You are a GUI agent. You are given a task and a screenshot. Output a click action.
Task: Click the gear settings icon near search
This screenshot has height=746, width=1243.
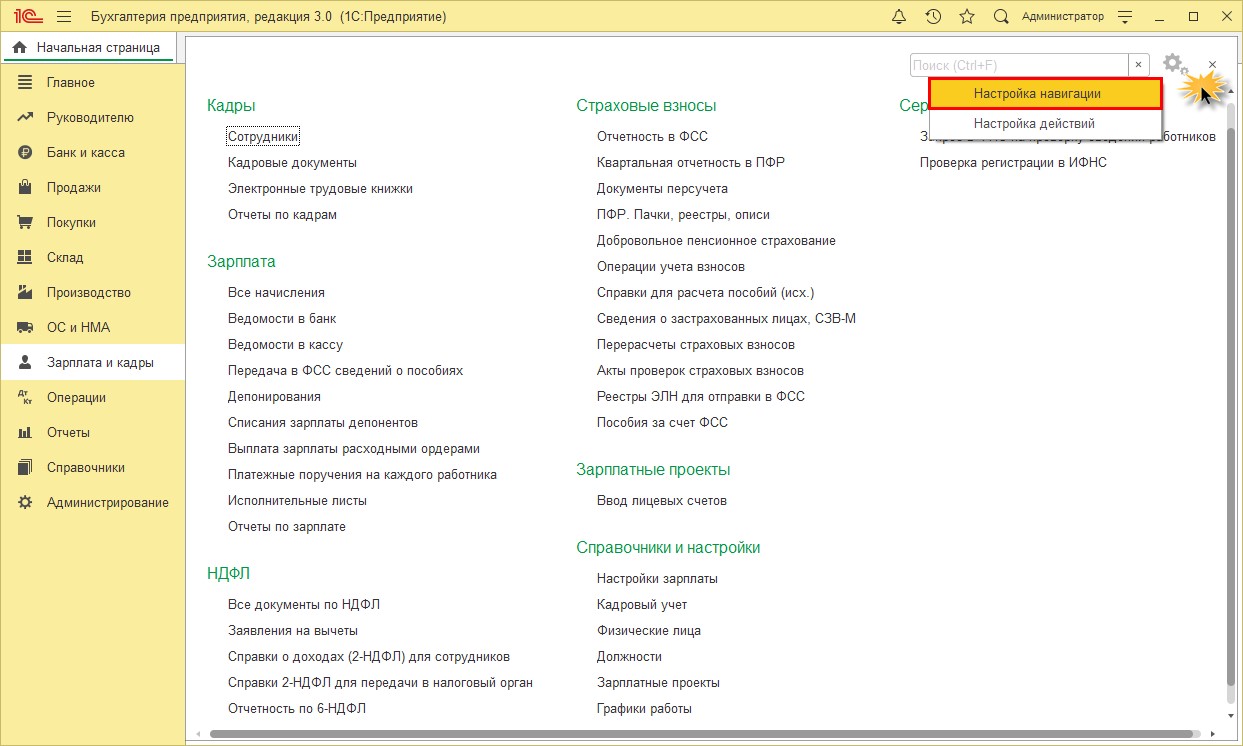coord(1173,64)
